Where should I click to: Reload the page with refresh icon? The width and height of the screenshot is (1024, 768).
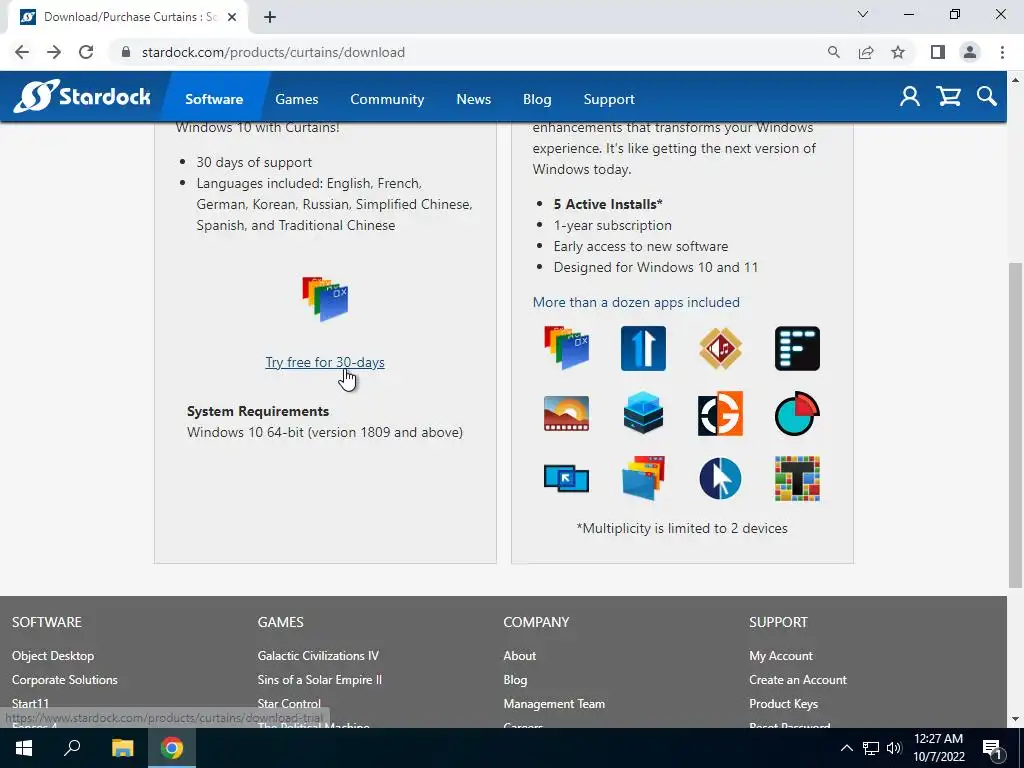pos(86,52)
